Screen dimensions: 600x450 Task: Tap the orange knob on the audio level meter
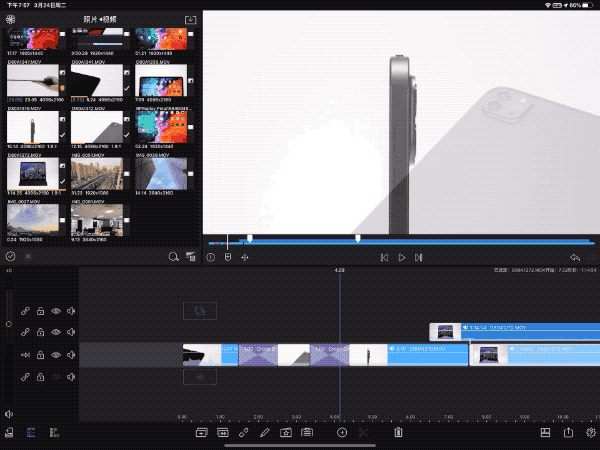point(8,324)
